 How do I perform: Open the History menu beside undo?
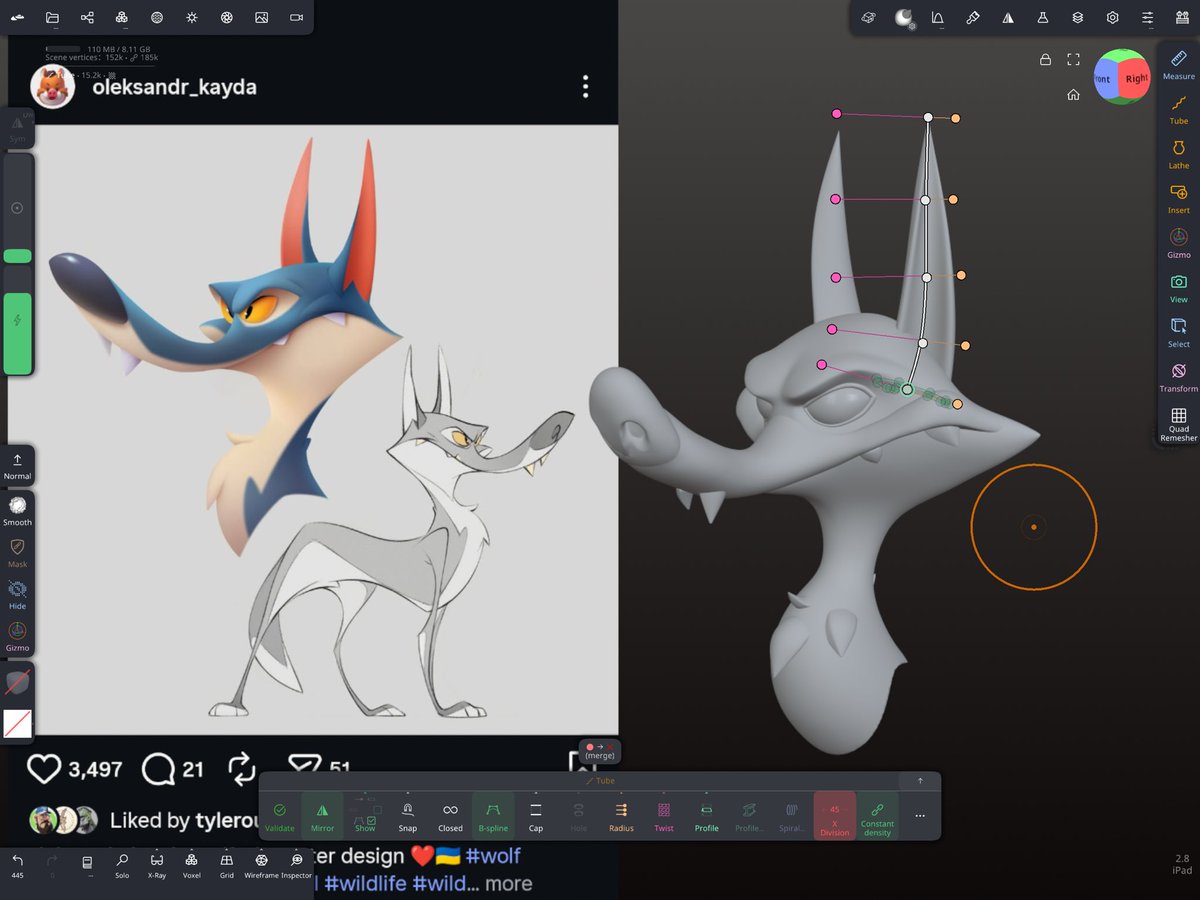pos(87,865)
